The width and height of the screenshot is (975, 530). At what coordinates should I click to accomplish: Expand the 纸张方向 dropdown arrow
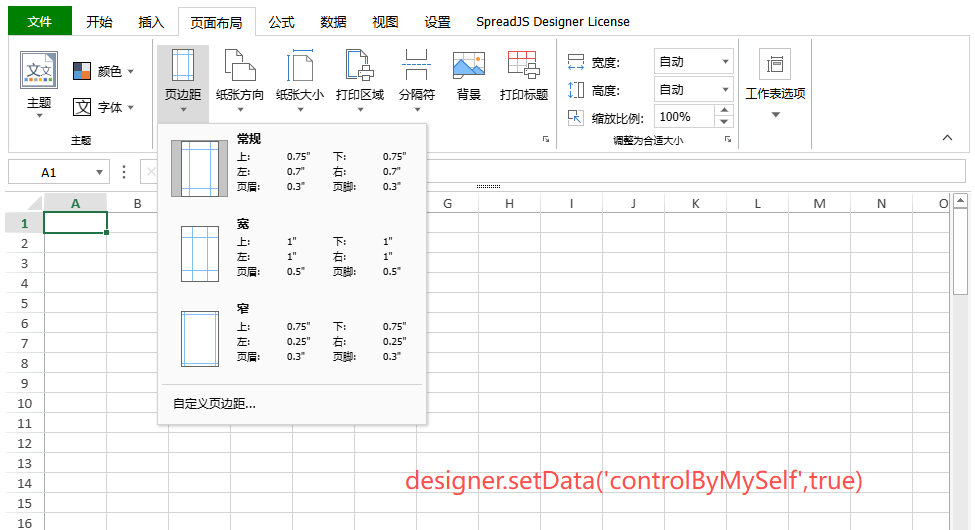(240, 110)
